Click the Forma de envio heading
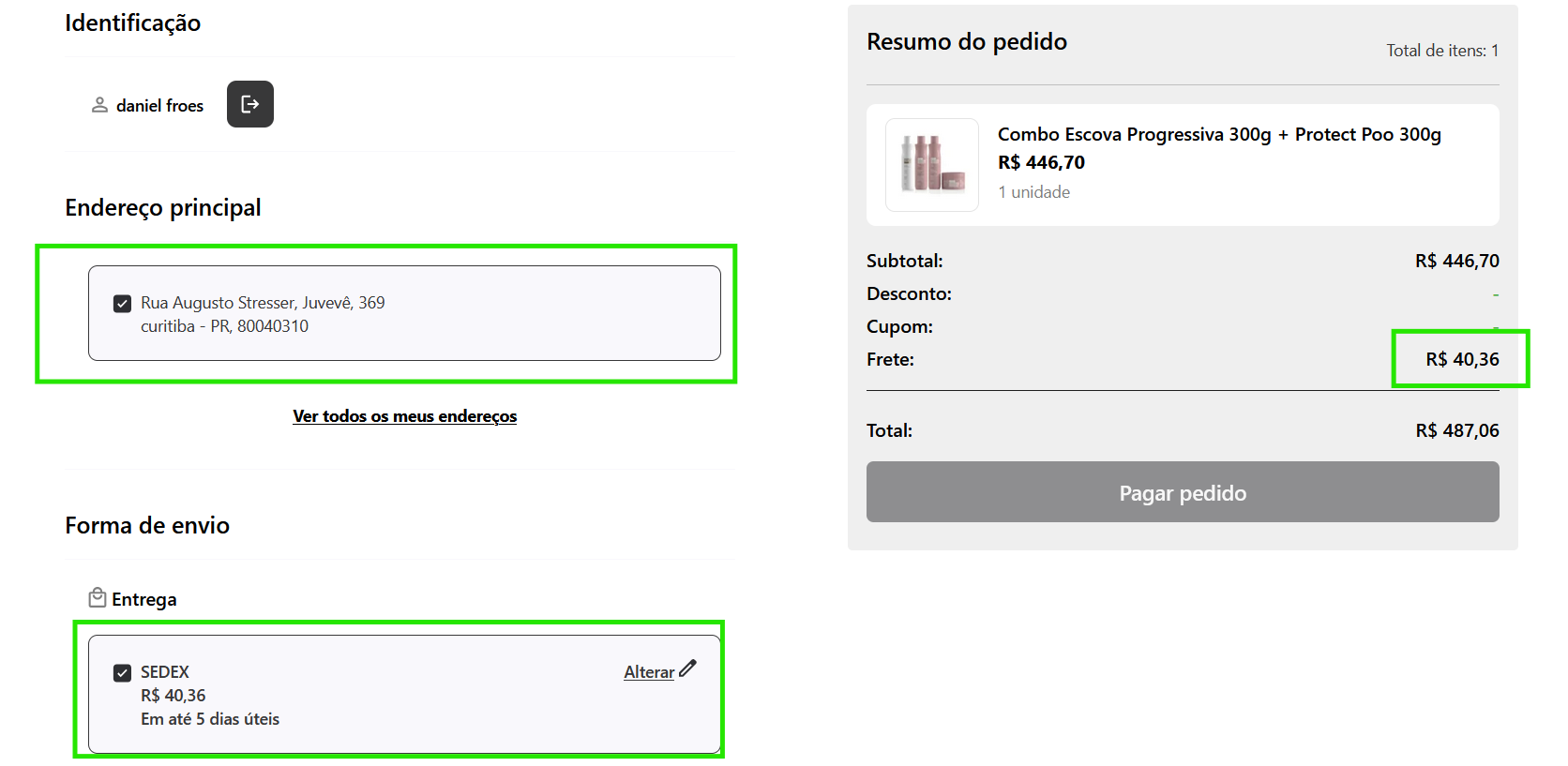The image size is (1568, 766). tap(147, 525)
